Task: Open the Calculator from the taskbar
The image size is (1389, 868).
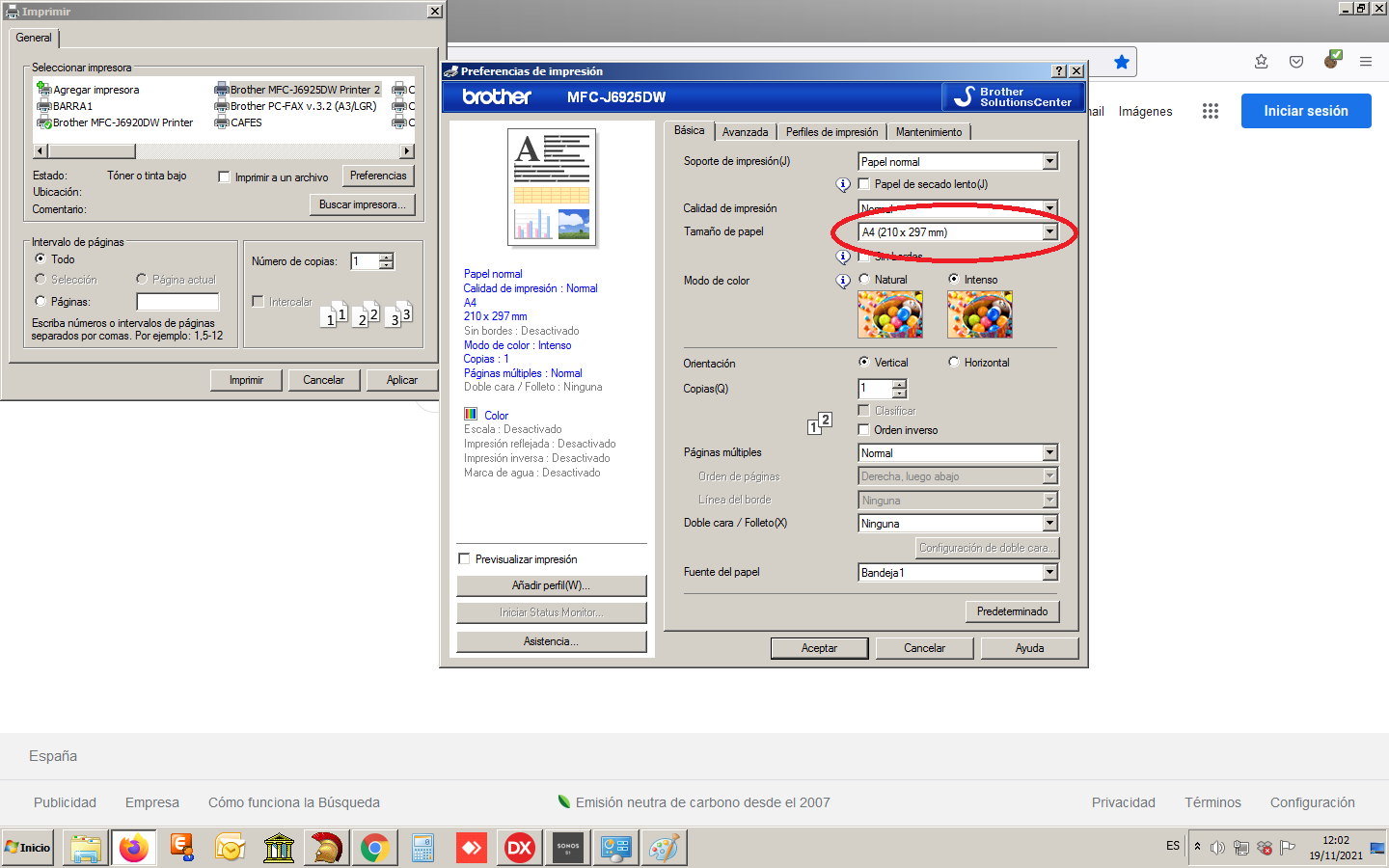Action: coord(423,848)
